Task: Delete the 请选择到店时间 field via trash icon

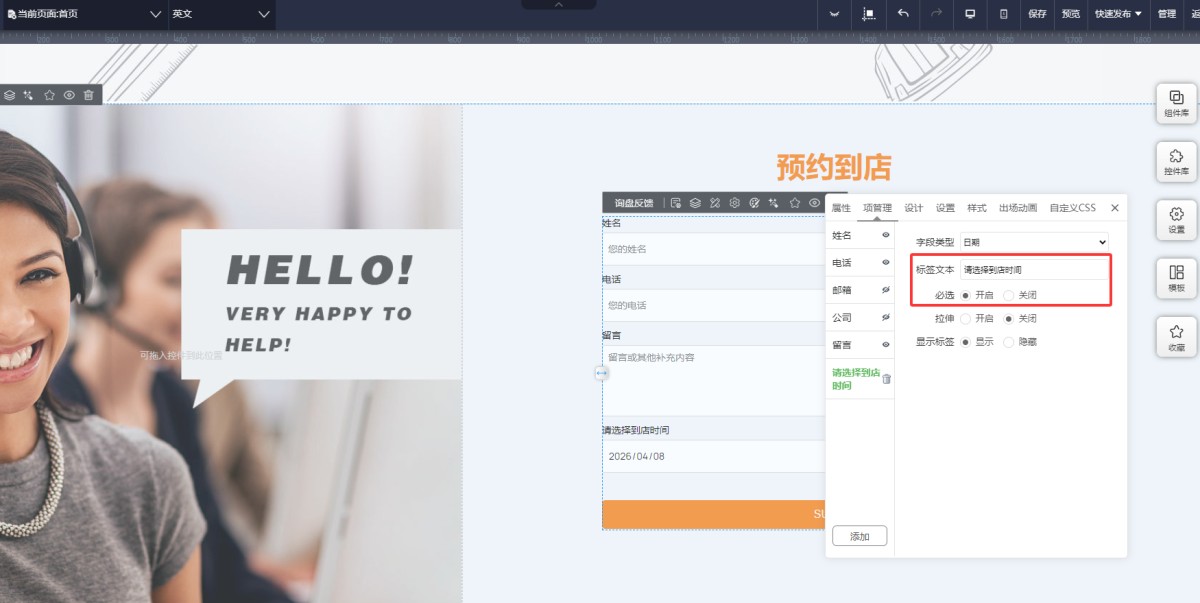Action: point(886,379)
